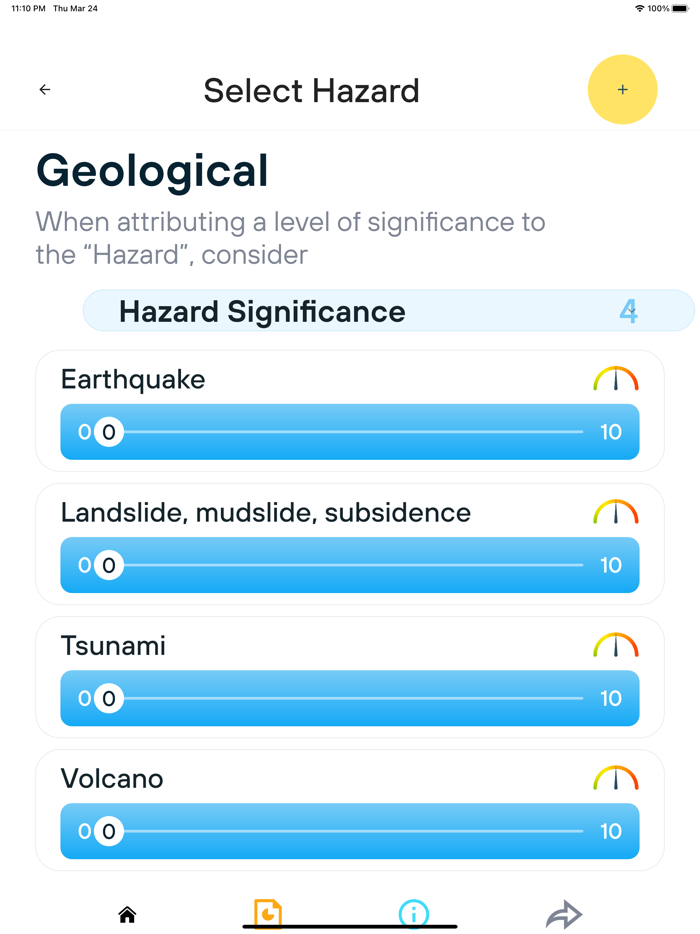This screenshot has height=934, width=700.
Task: Tap the Hazard Significance bar
Action: point(388,311)
